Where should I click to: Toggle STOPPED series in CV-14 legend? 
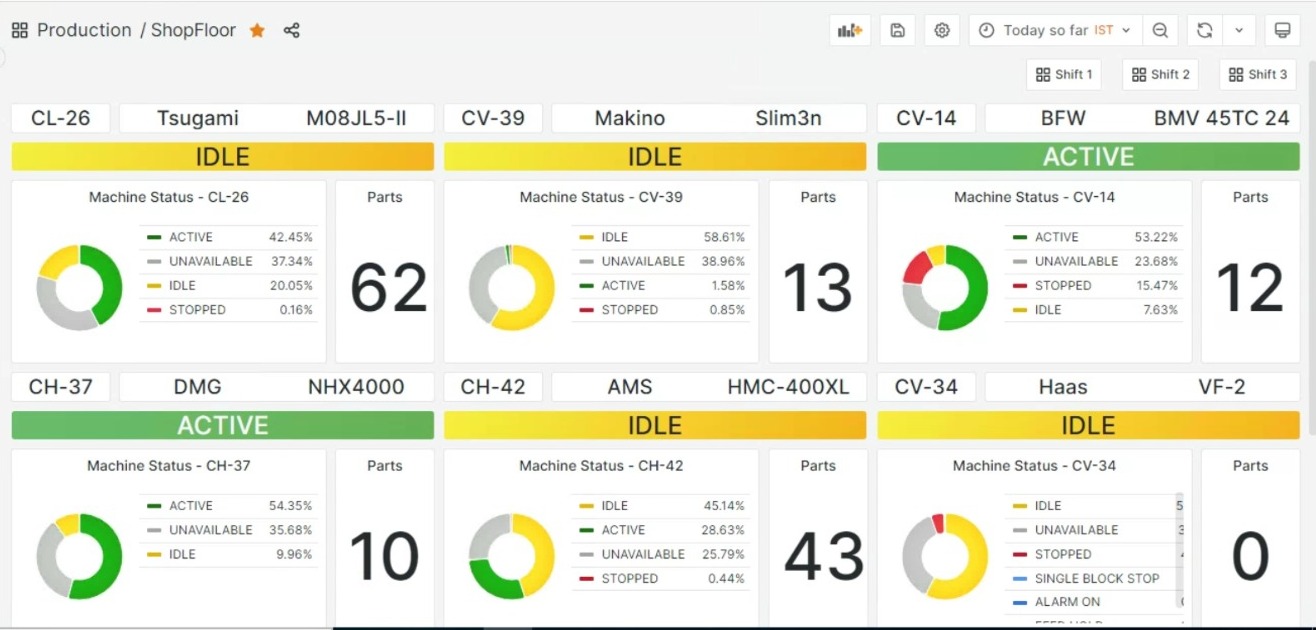click(1063, 285)
